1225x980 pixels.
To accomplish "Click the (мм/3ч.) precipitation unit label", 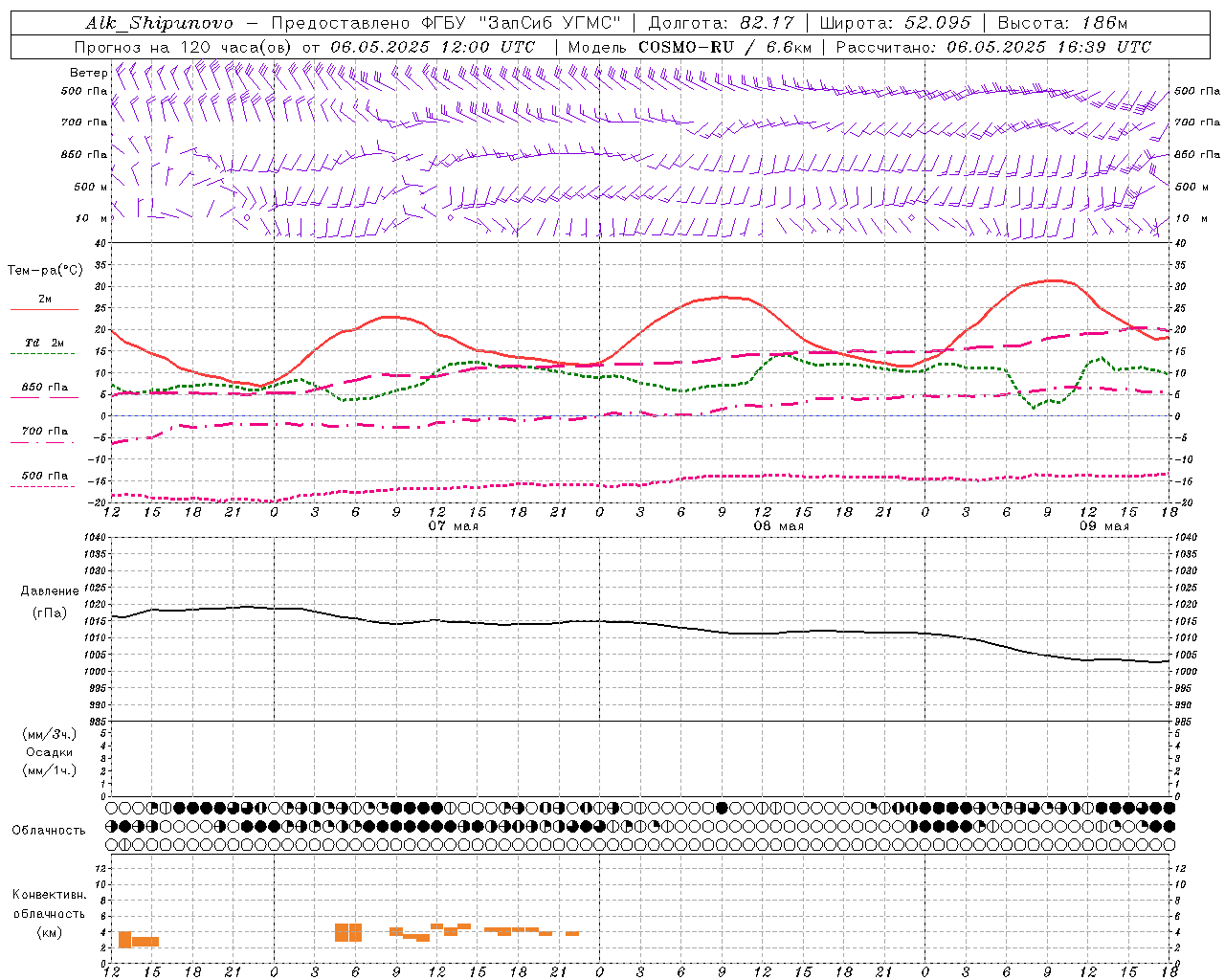I will (x=50, y=734).
